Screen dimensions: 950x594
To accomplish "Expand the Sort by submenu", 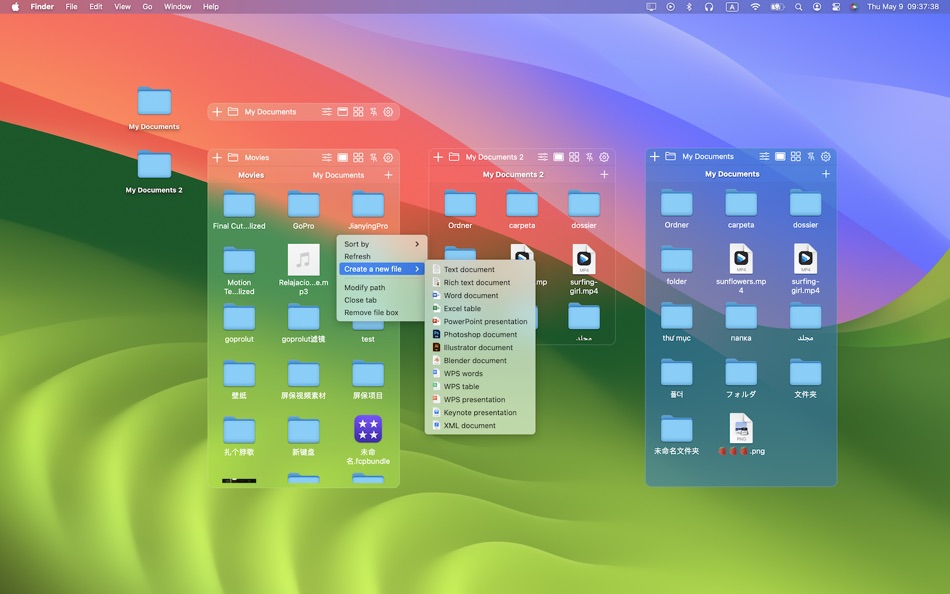I will pos(382,244).
